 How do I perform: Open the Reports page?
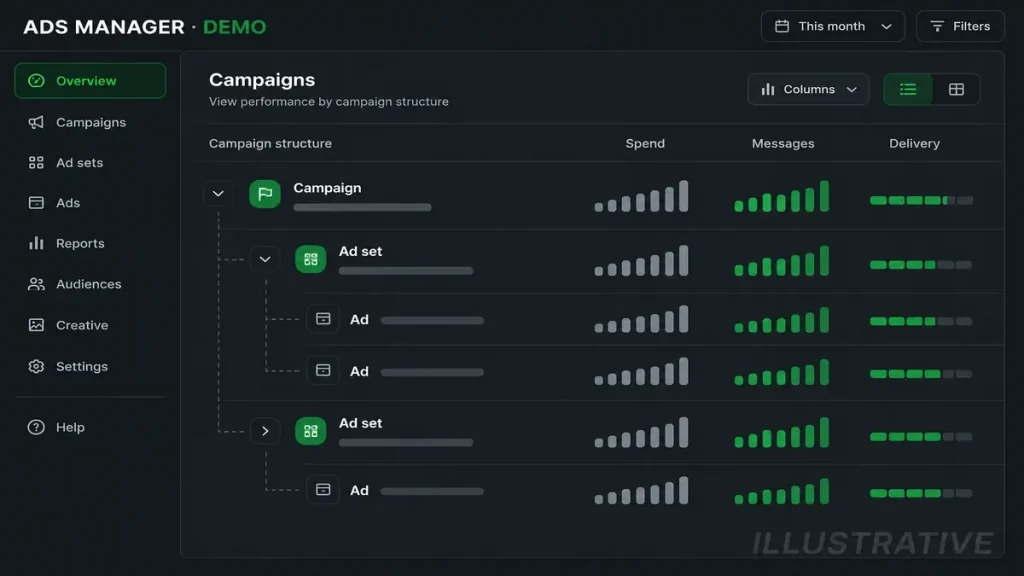90,243
